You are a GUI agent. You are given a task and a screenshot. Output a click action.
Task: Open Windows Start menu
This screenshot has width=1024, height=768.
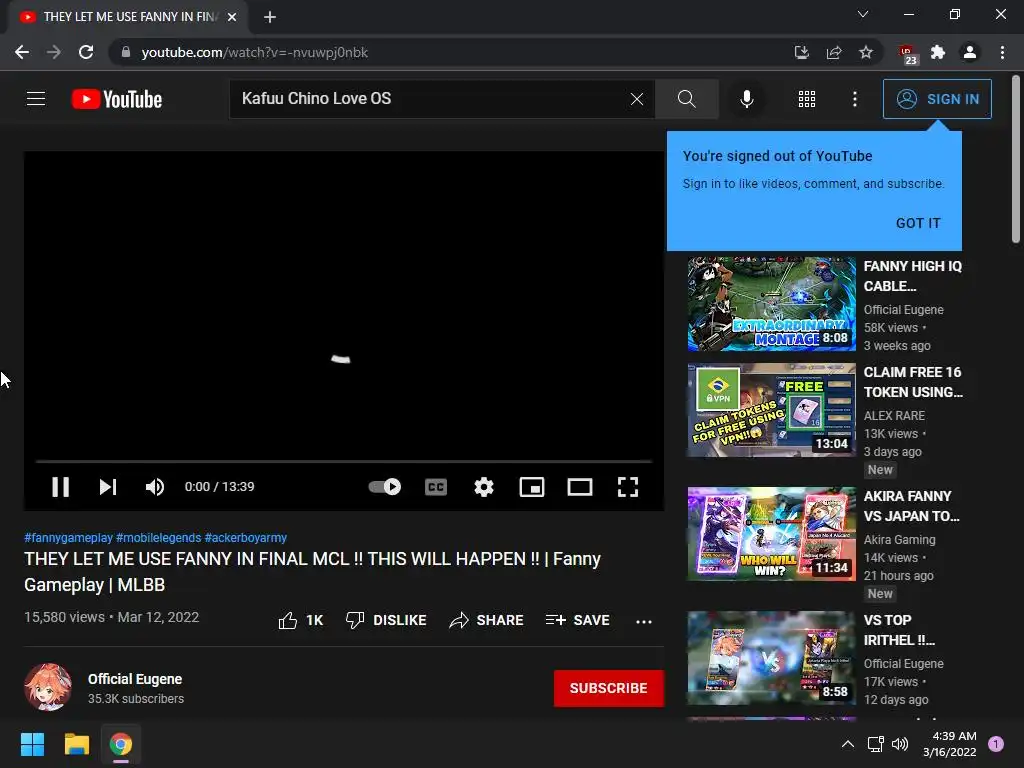click(32, 744)
